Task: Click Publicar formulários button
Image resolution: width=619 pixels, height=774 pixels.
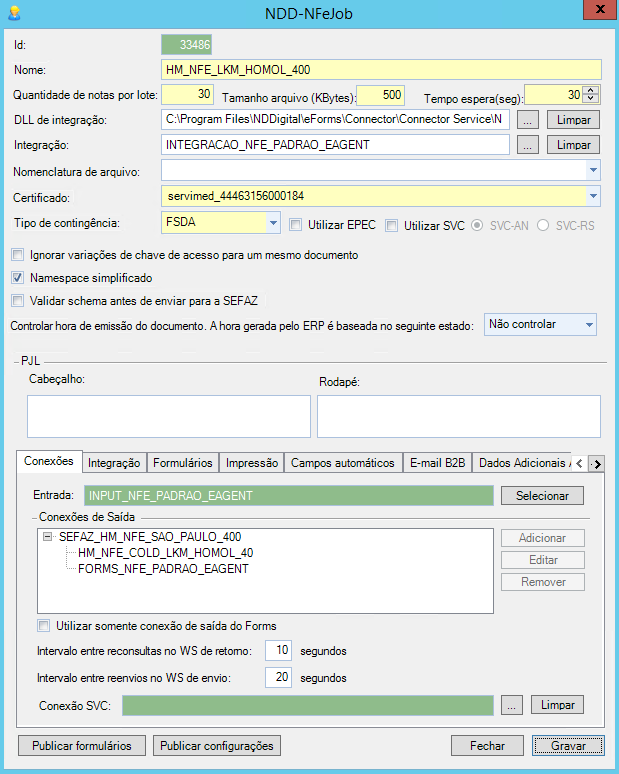Action: pyautogui.click(x=82, y=746)
